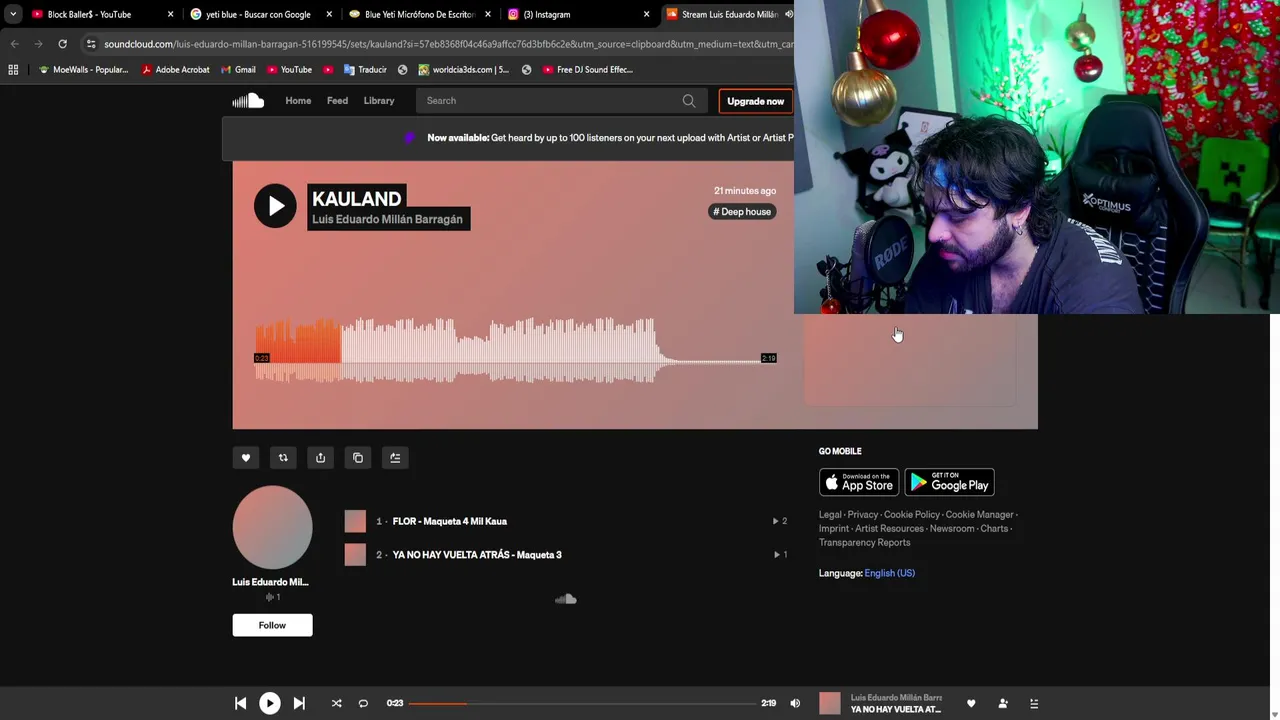The image size is (1280, 720).
Task: Open the Traducir bookmark
Action: [365, 70]
